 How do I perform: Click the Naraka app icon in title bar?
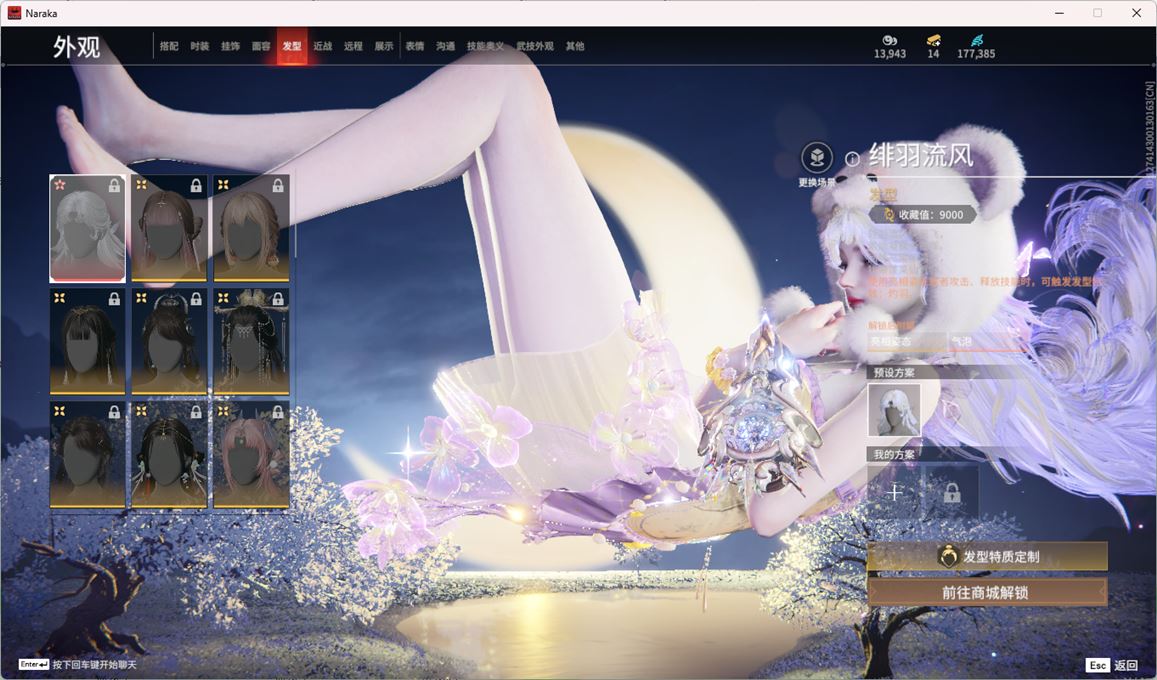pos(14,13)
